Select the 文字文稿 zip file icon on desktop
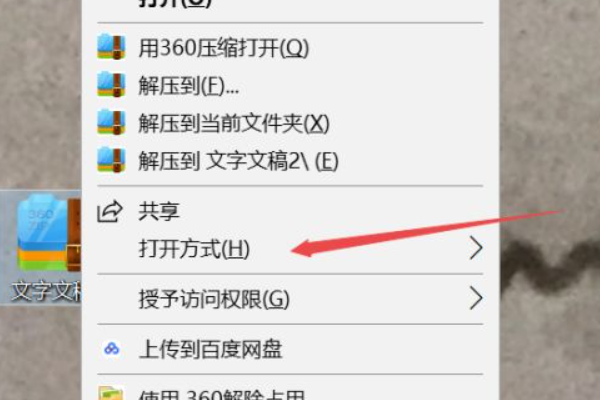This screenshot has width=600, height=400. click(x=48, y=233)
